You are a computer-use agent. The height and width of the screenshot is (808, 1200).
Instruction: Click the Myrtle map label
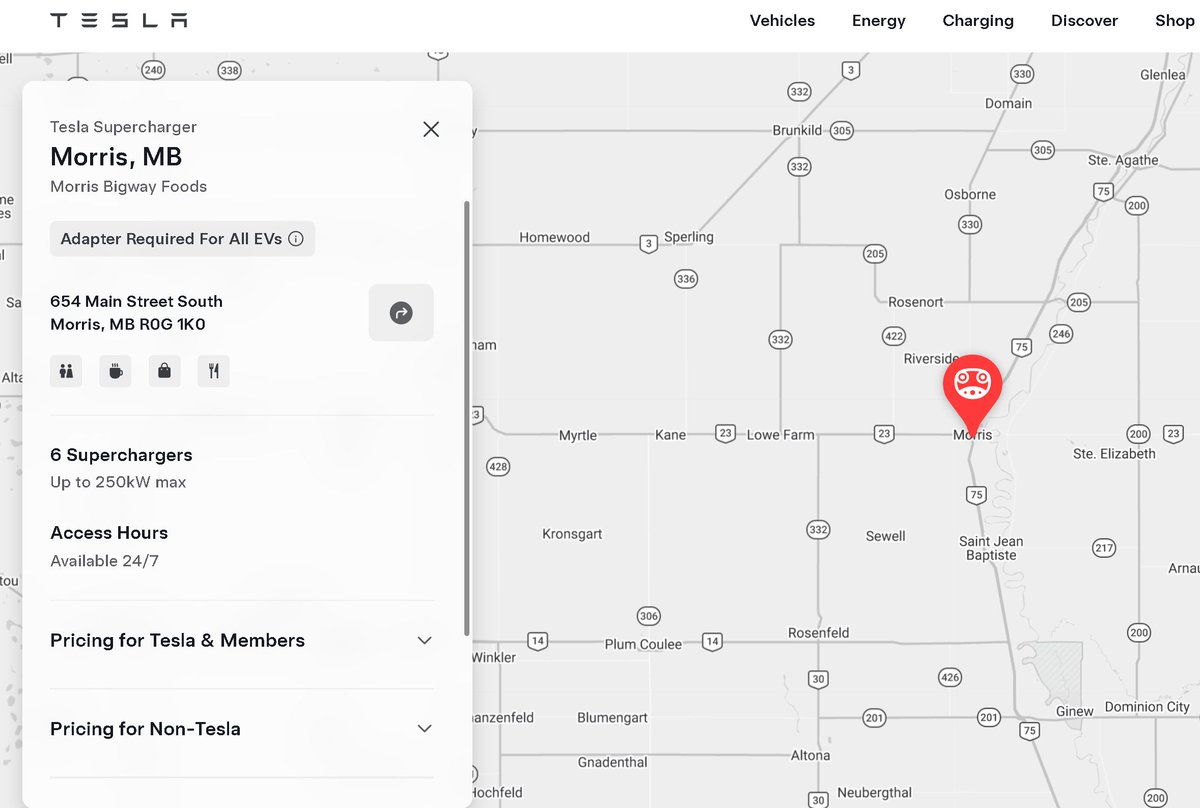click(x=578, y=435)
